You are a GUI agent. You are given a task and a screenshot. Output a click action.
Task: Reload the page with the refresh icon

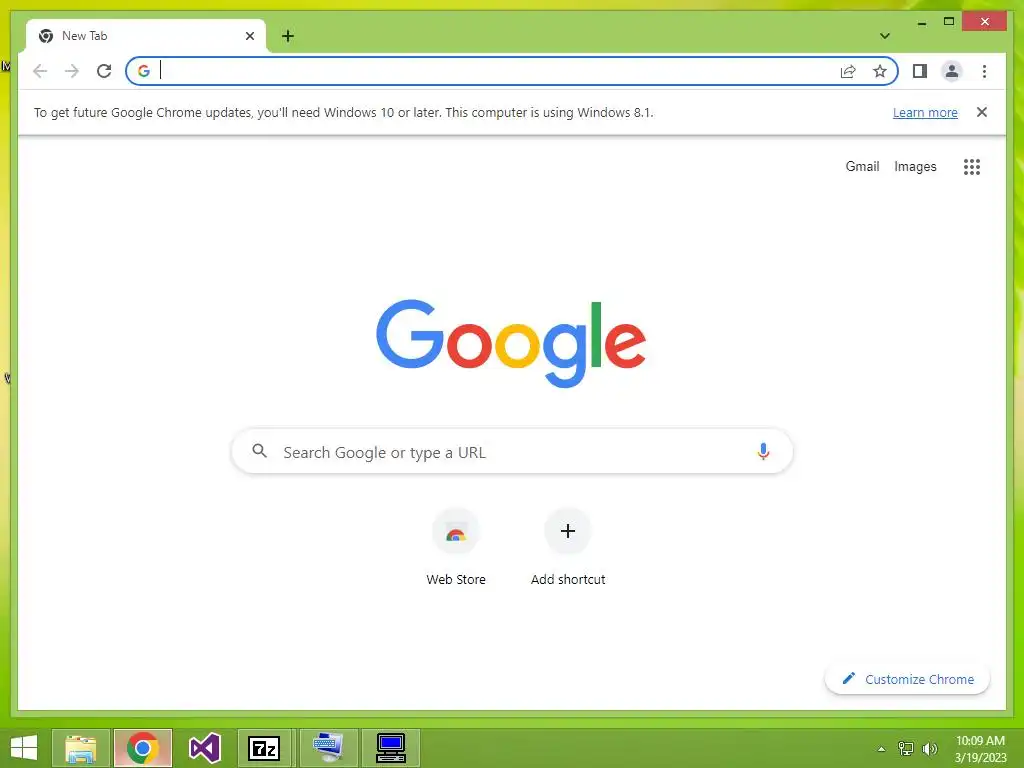[104, 71]
